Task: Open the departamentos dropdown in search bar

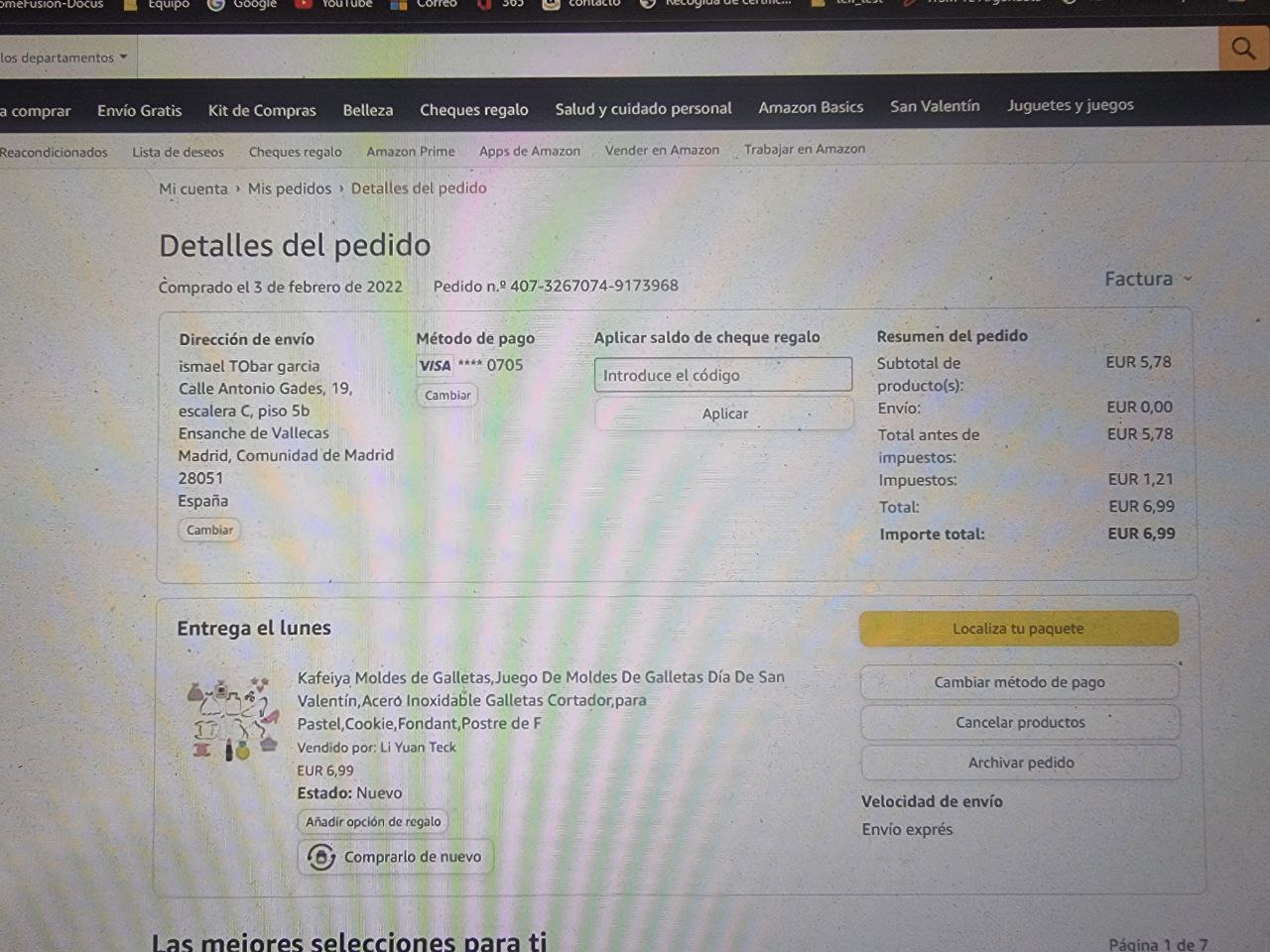Action: coord(64,57)
